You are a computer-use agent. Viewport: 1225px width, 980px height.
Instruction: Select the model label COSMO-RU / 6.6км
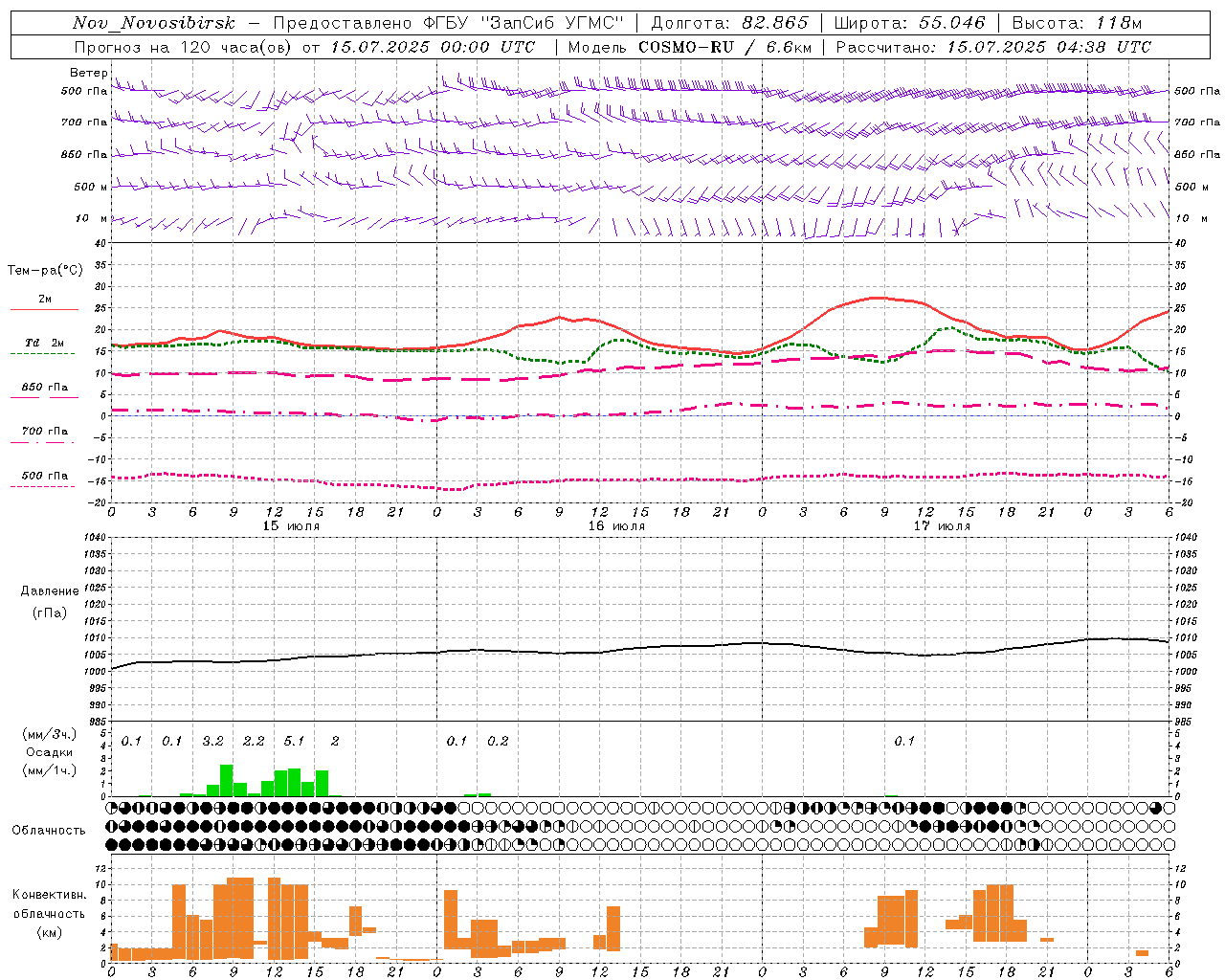point(724,47)
